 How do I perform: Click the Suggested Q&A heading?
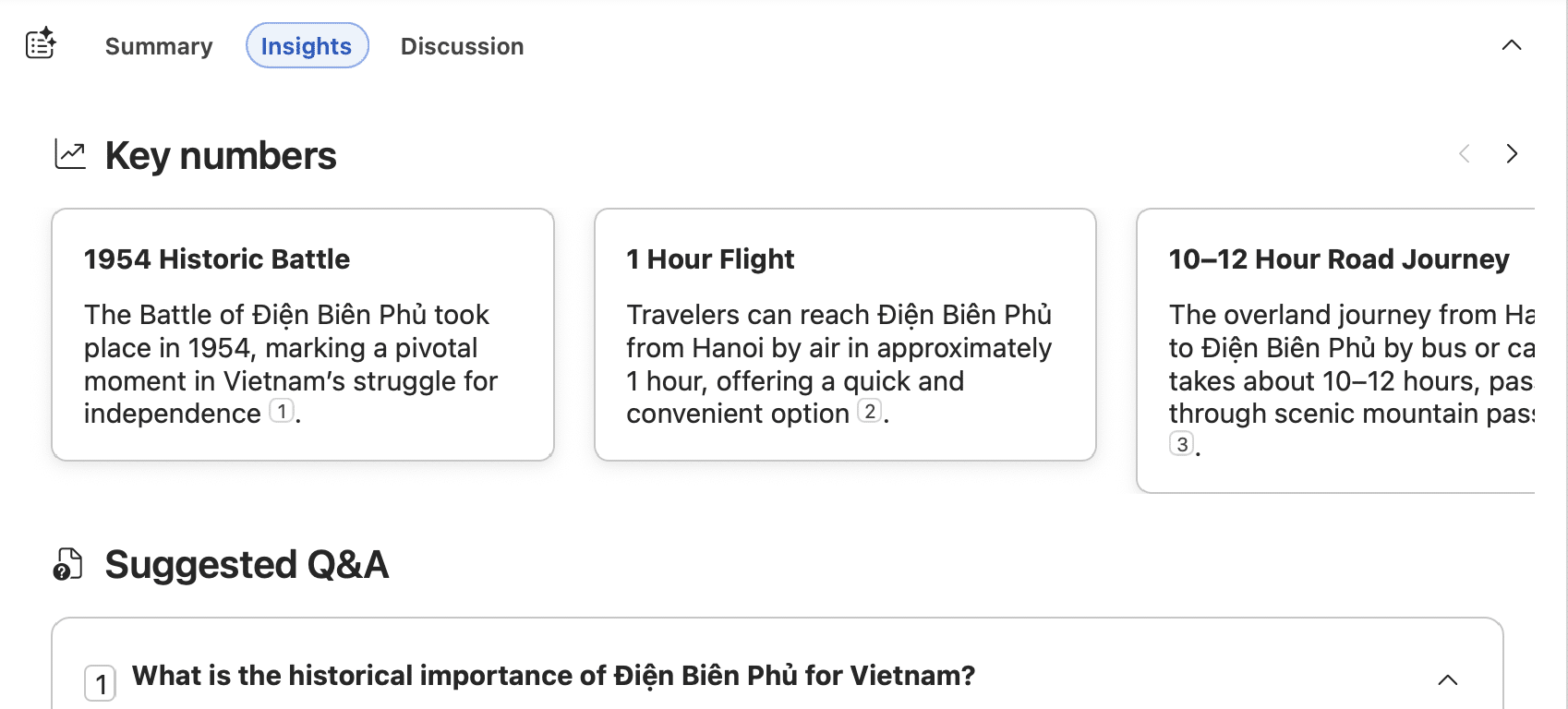(x=247, y=565)
